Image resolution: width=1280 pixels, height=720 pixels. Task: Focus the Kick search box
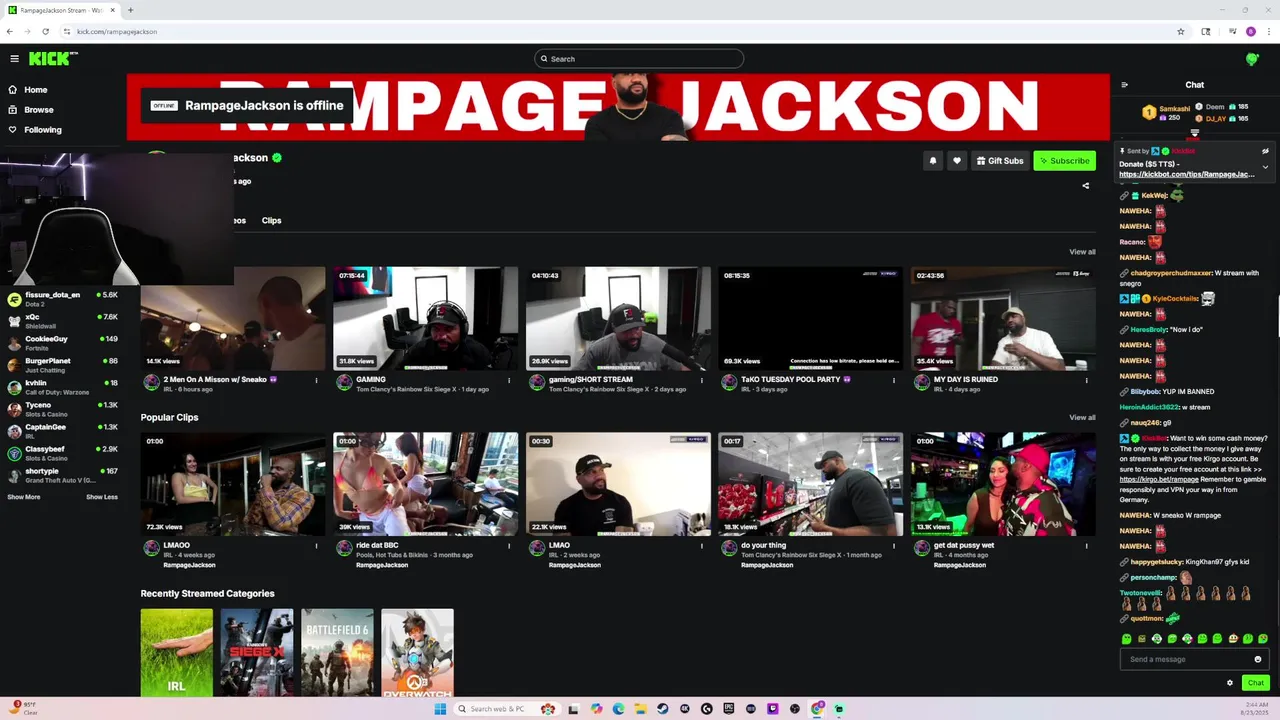click(639, 59)
